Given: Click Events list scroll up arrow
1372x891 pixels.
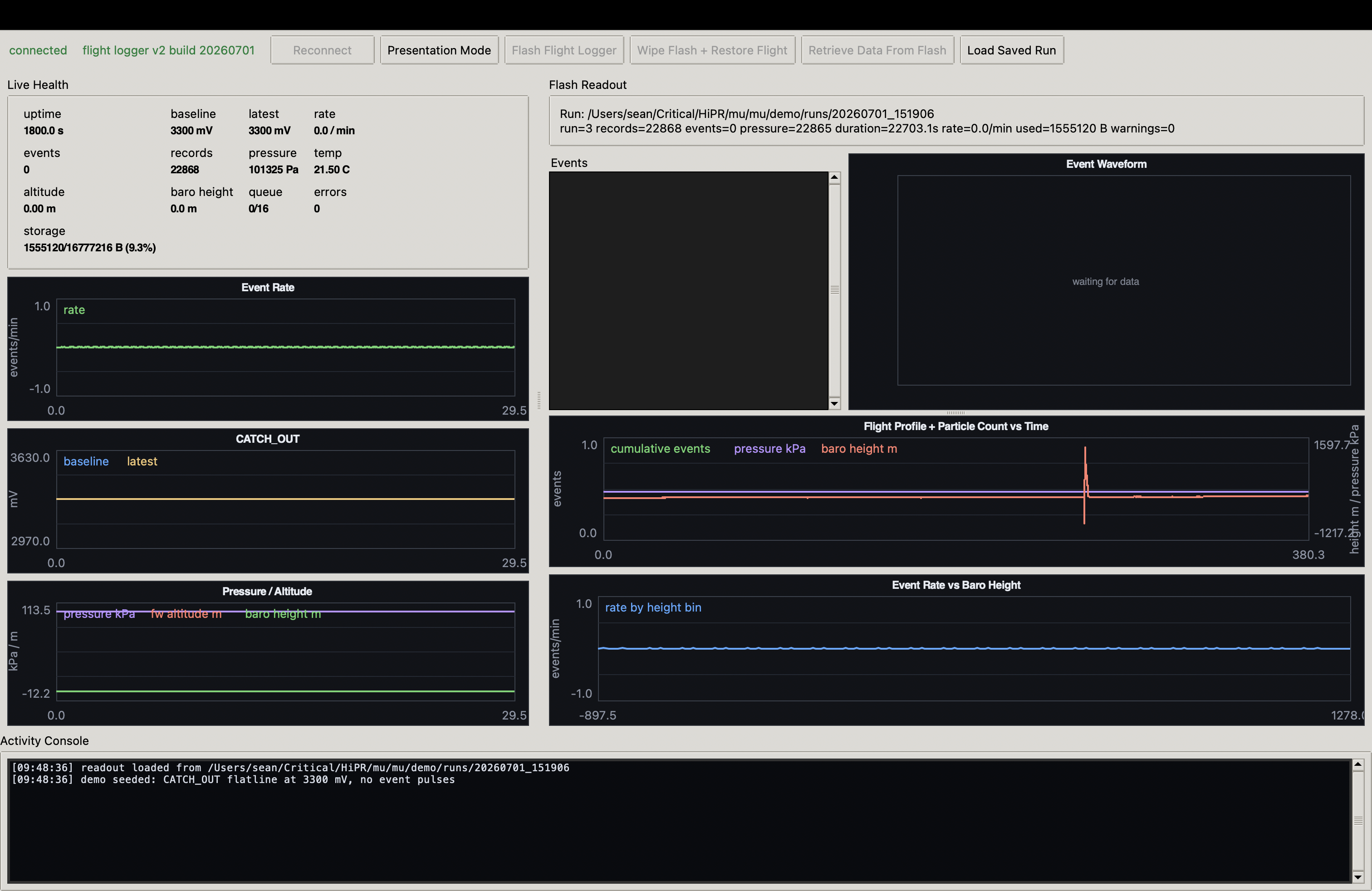Looking at the screenshot, I should pyautogui.click(x=834, y=178).
